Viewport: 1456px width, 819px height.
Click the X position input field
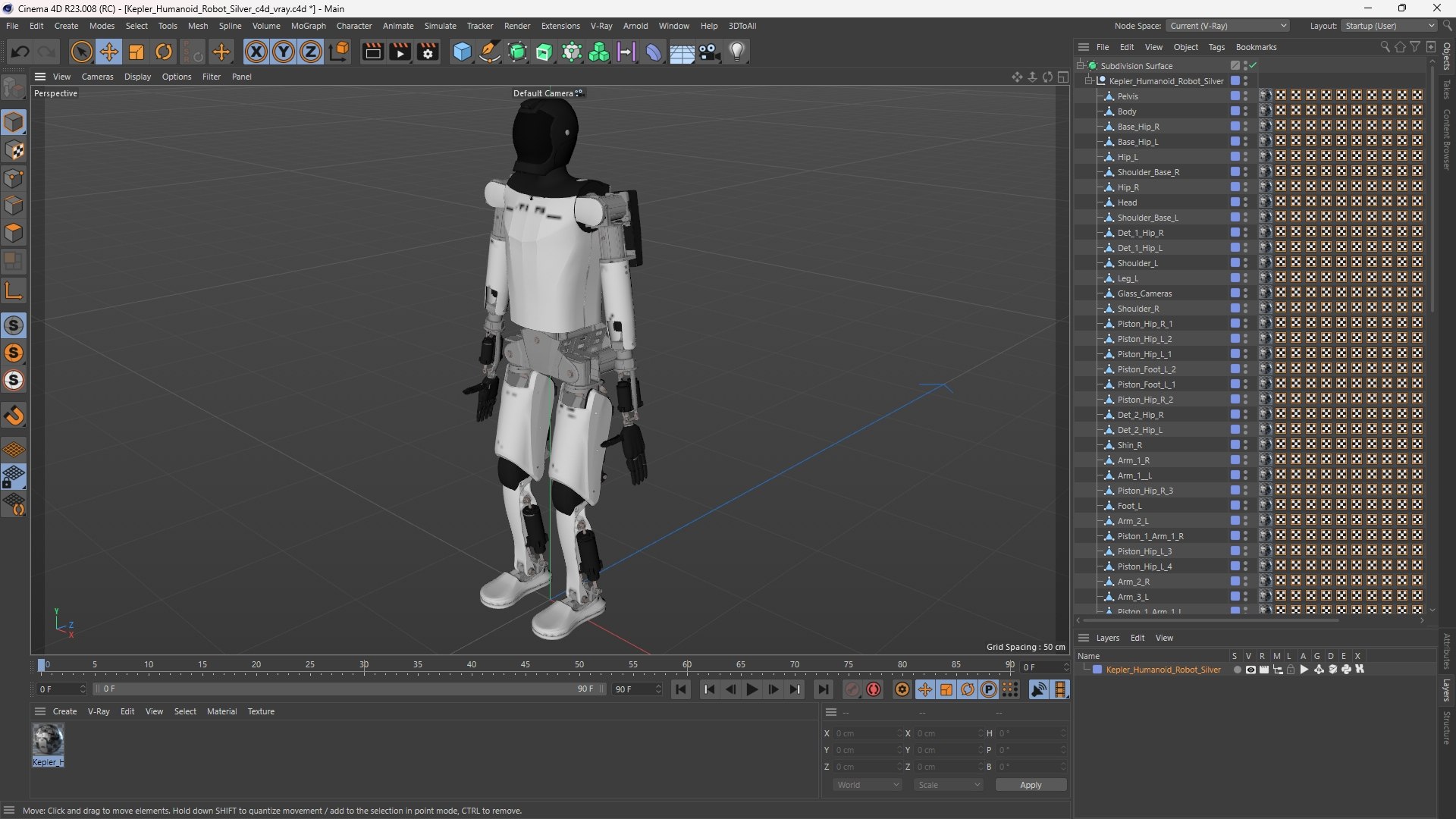[868, 733]
